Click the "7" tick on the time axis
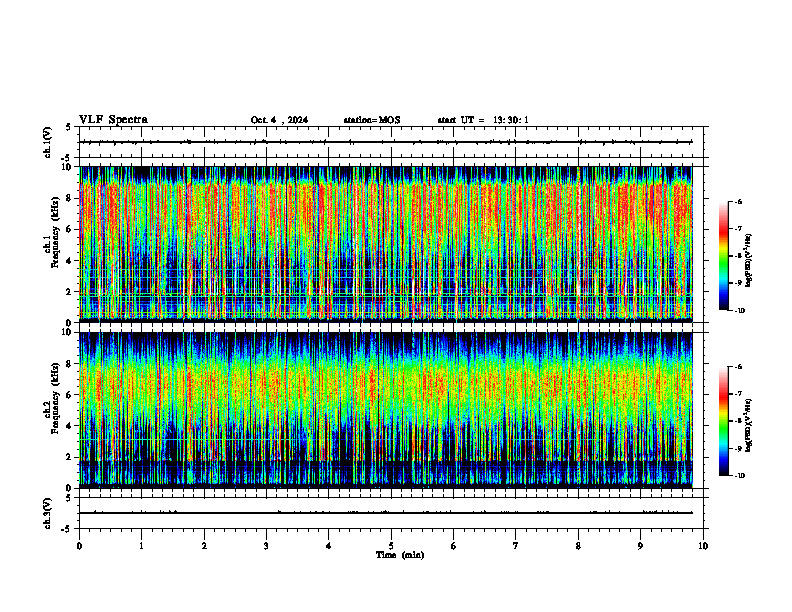 point(516,546)
